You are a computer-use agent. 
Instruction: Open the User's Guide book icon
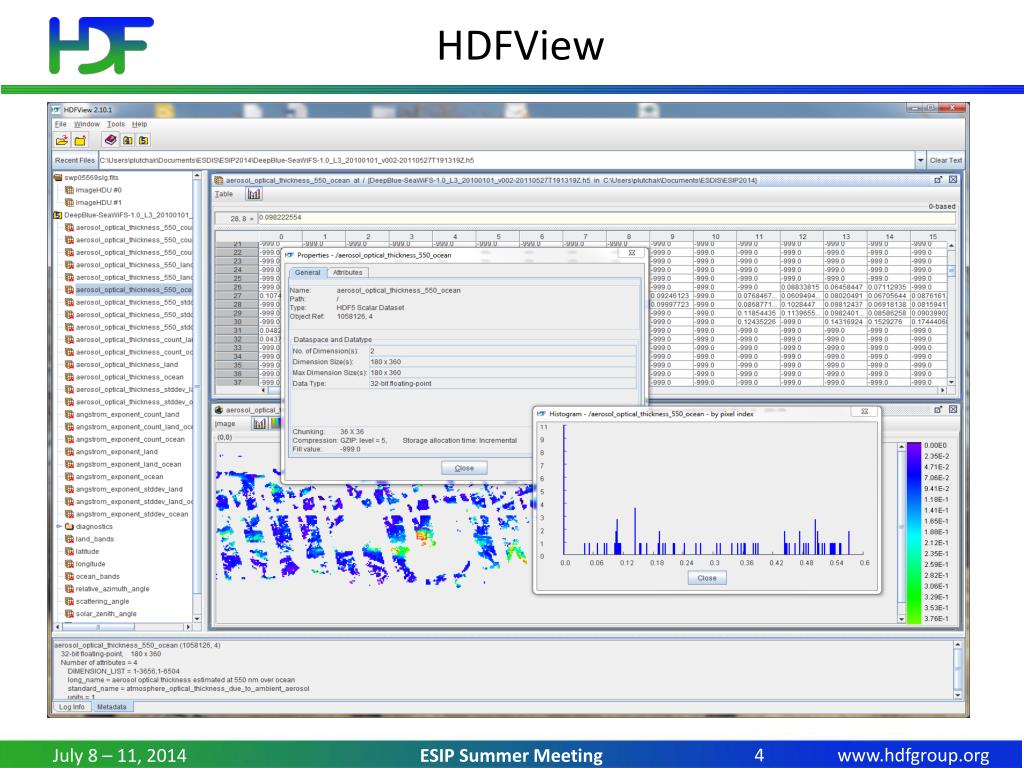click(110, 140)
